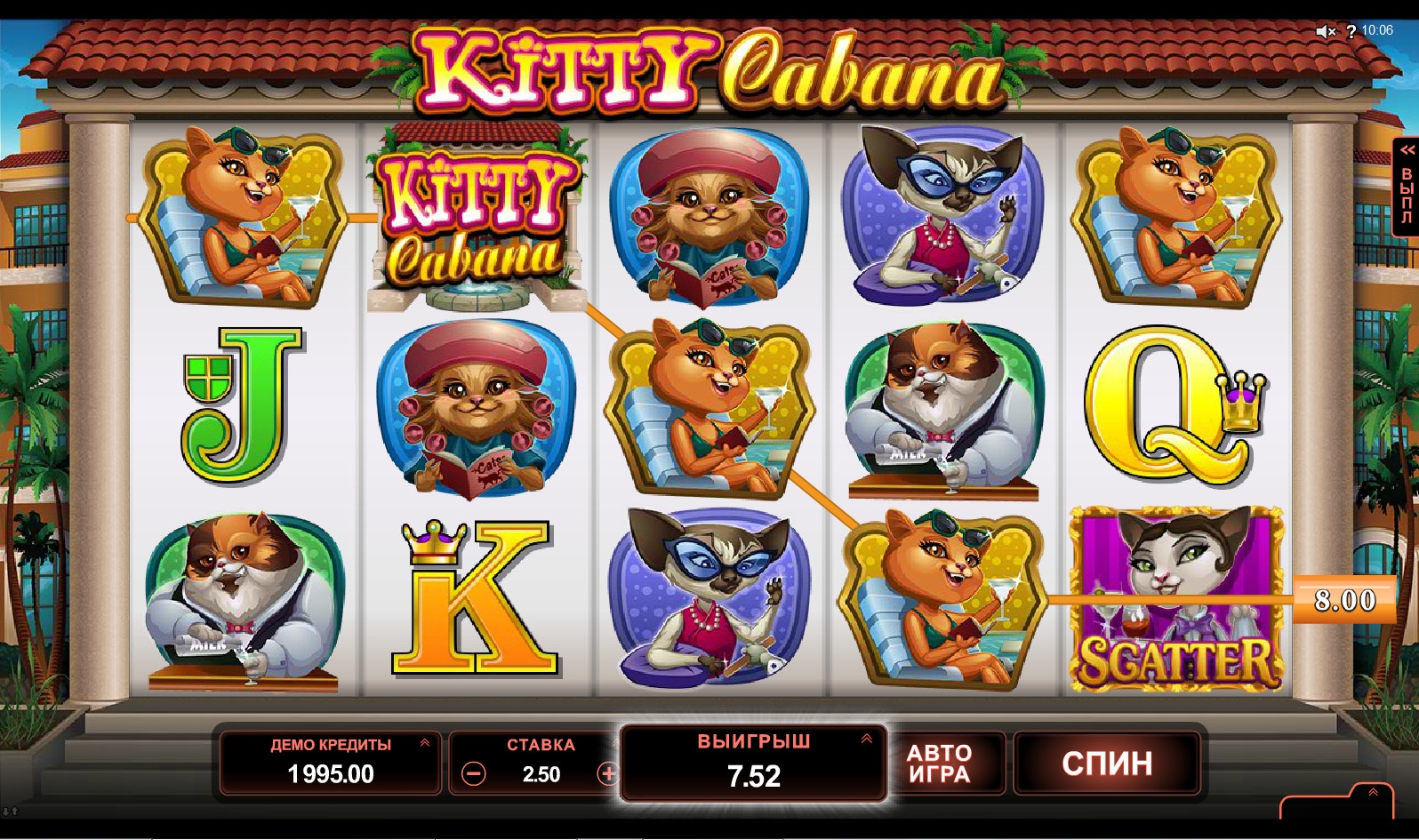Viewport: 1419px width, 840px height.
Task: Start a spin with СПИН button
Action: click(x=1107, y=764)
